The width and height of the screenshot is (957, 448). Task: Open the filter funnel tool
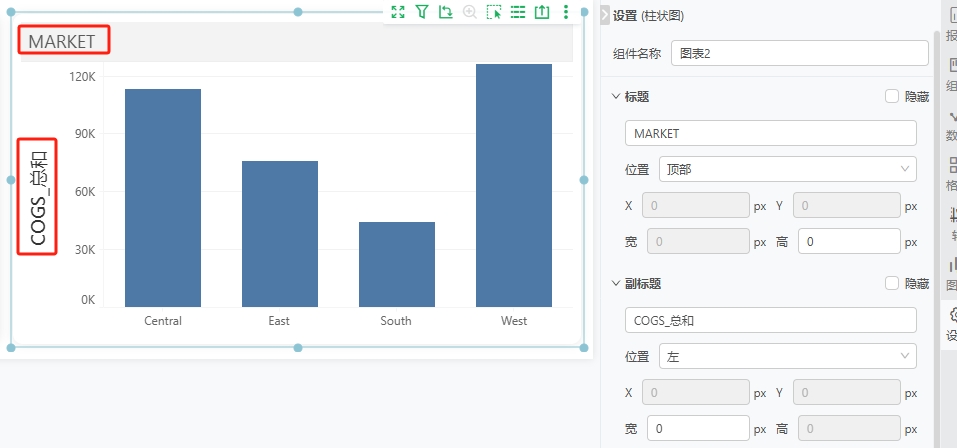click(x=422, y=12)
